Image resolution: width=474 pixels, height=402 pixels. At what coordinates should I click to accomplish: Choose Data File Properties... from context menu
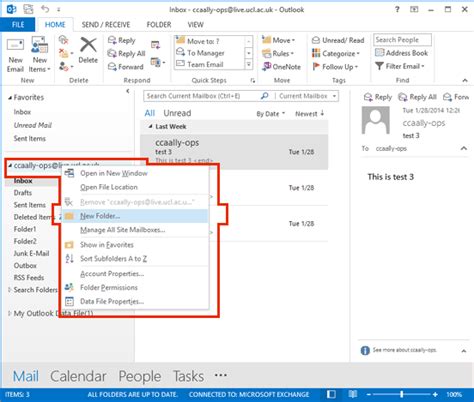point(135,301)
